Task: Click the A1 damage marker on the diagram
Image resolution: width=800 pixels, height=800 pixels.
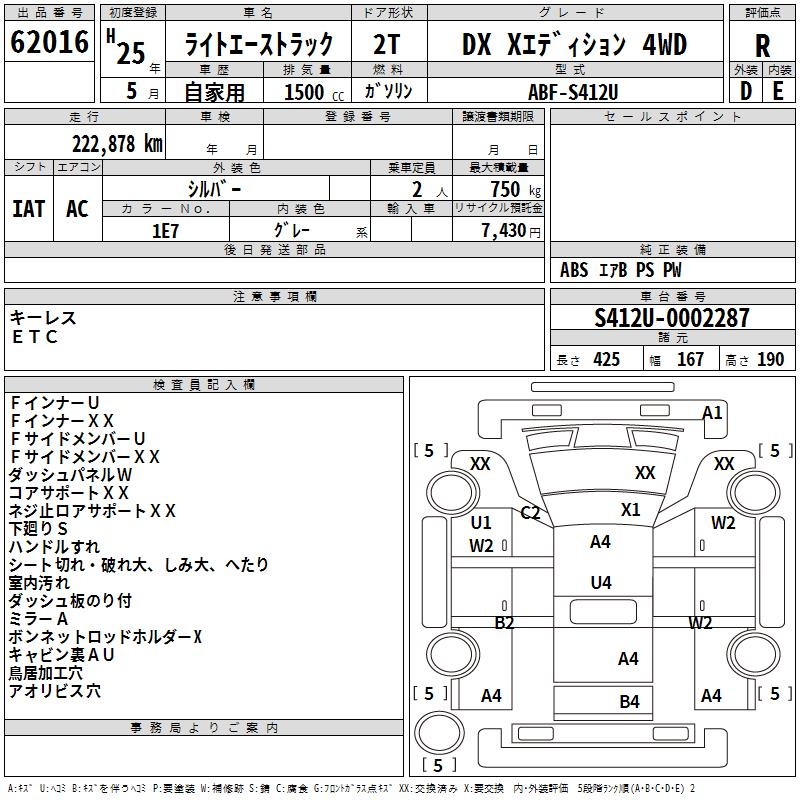Action: point(712,412)
